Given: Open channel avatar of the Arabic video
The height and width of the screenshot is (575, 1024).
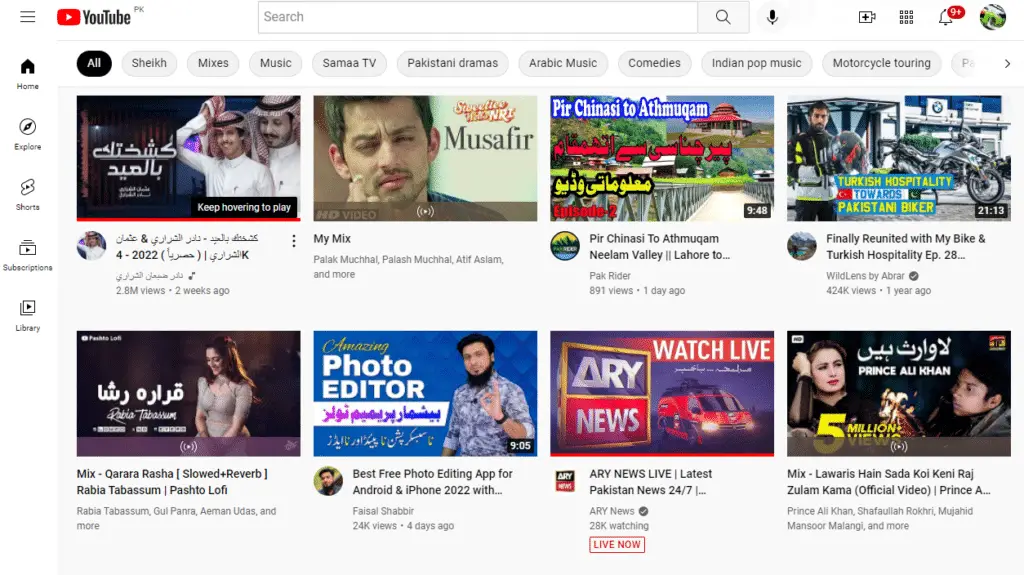Looking at the screenshot, I should click(x=91, y=246).
